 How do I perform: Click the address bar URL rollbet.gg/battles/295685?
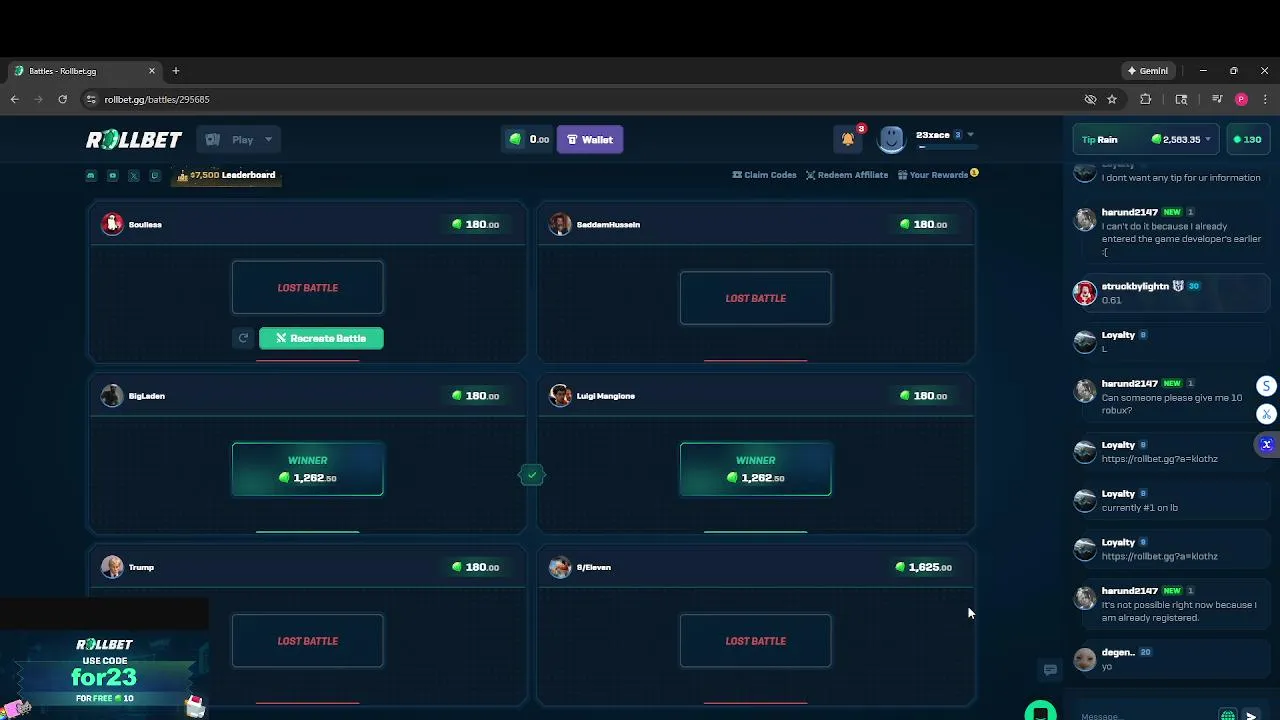(x=157, y=99)
